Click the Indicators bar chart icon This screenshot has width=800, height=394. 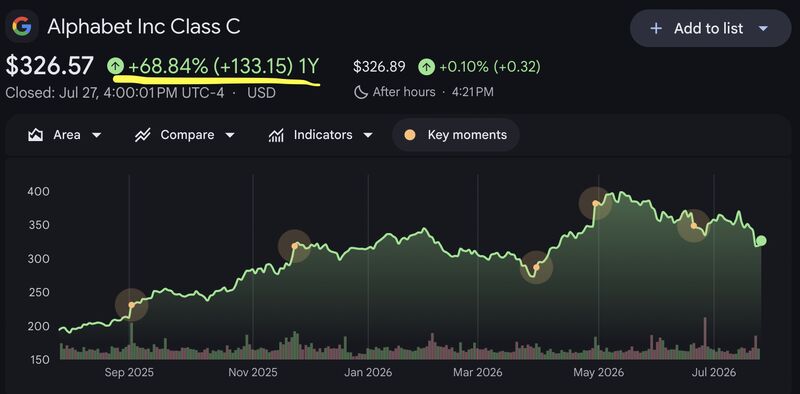point(276,135)
